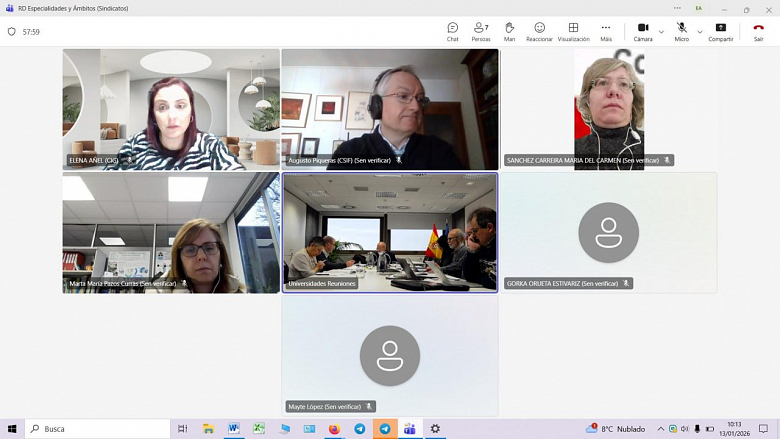Show the Persoas participant list
Viewport: 780px width, 439px height.
coord(481,31)
